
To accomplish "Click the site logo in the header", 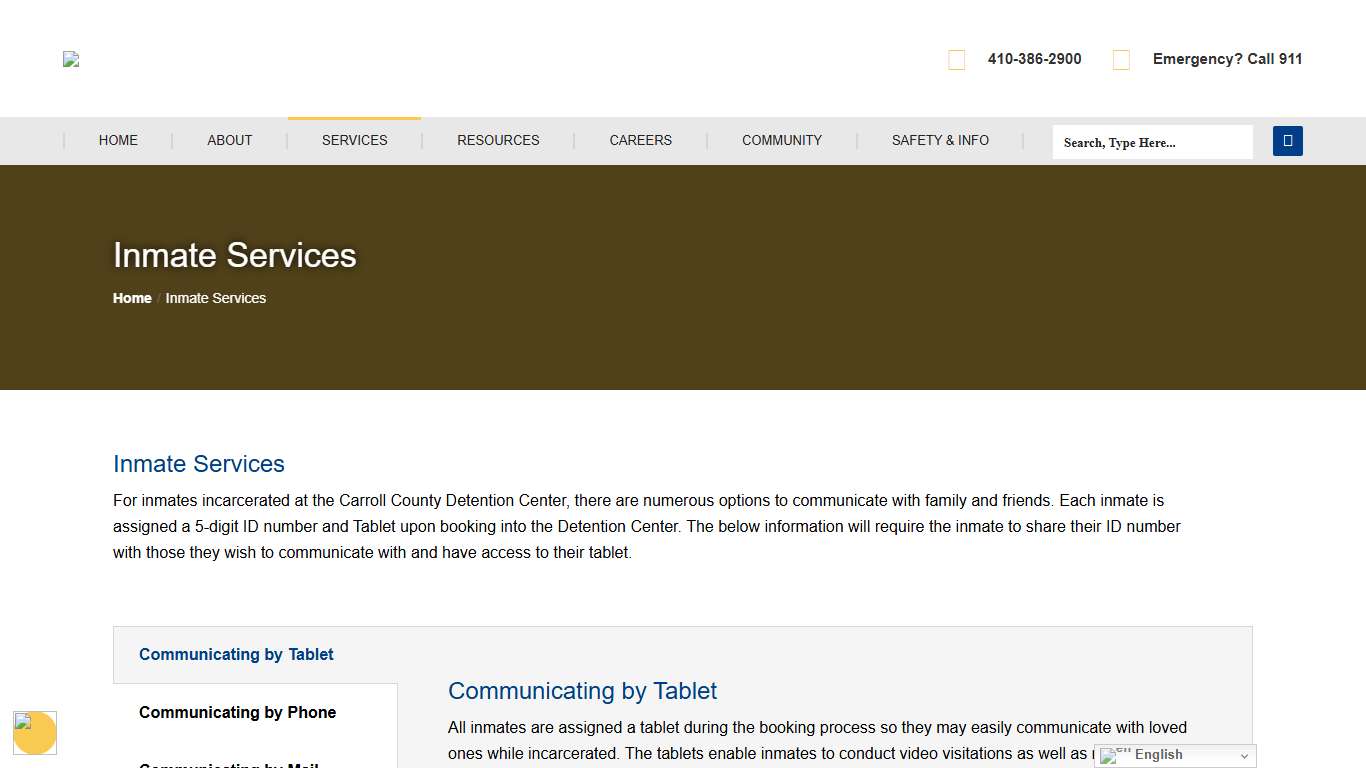I will (70, 58).
